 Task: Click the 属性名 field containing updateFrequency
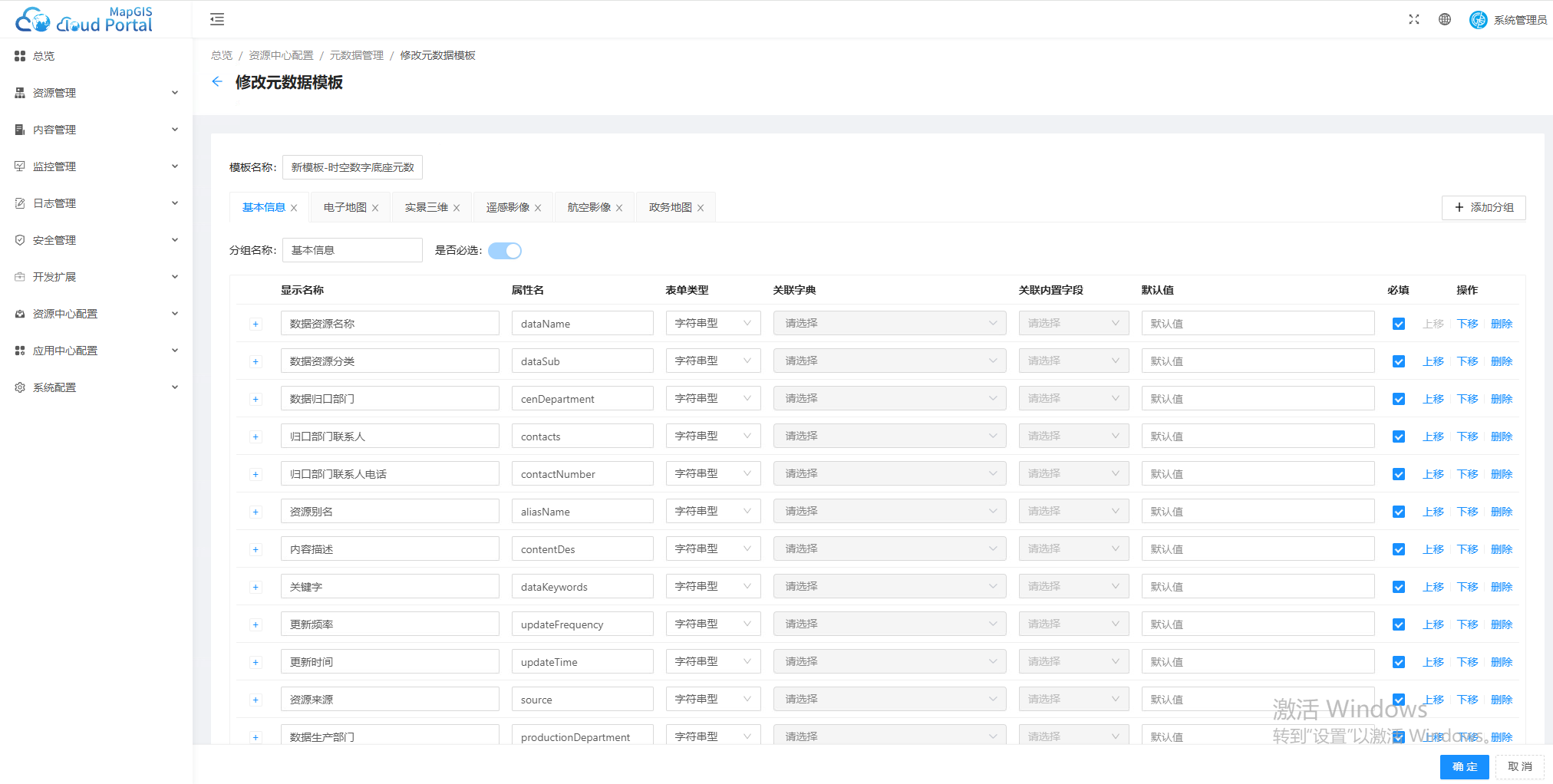(582, 624)
